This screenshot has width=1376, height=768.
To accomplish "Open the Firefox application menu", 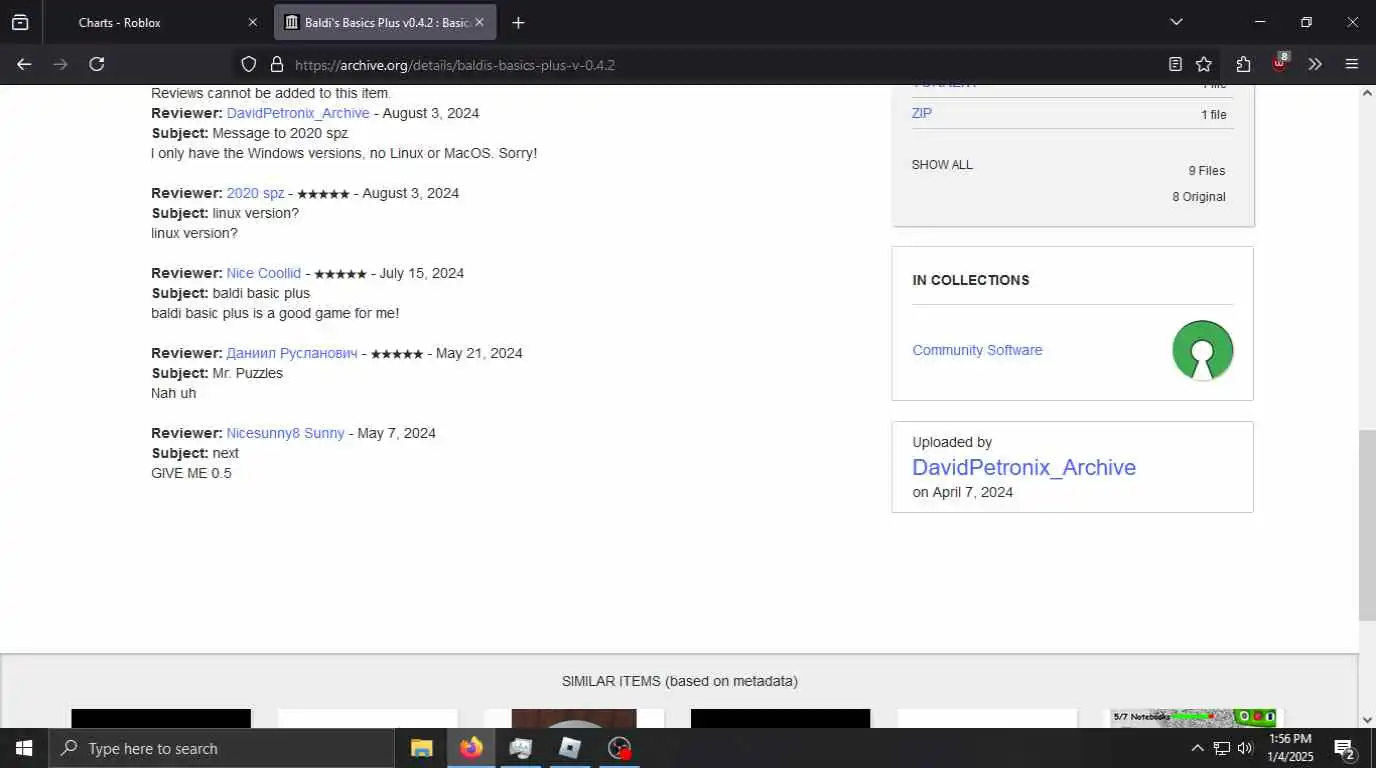I will click(x=1352, y=64).
